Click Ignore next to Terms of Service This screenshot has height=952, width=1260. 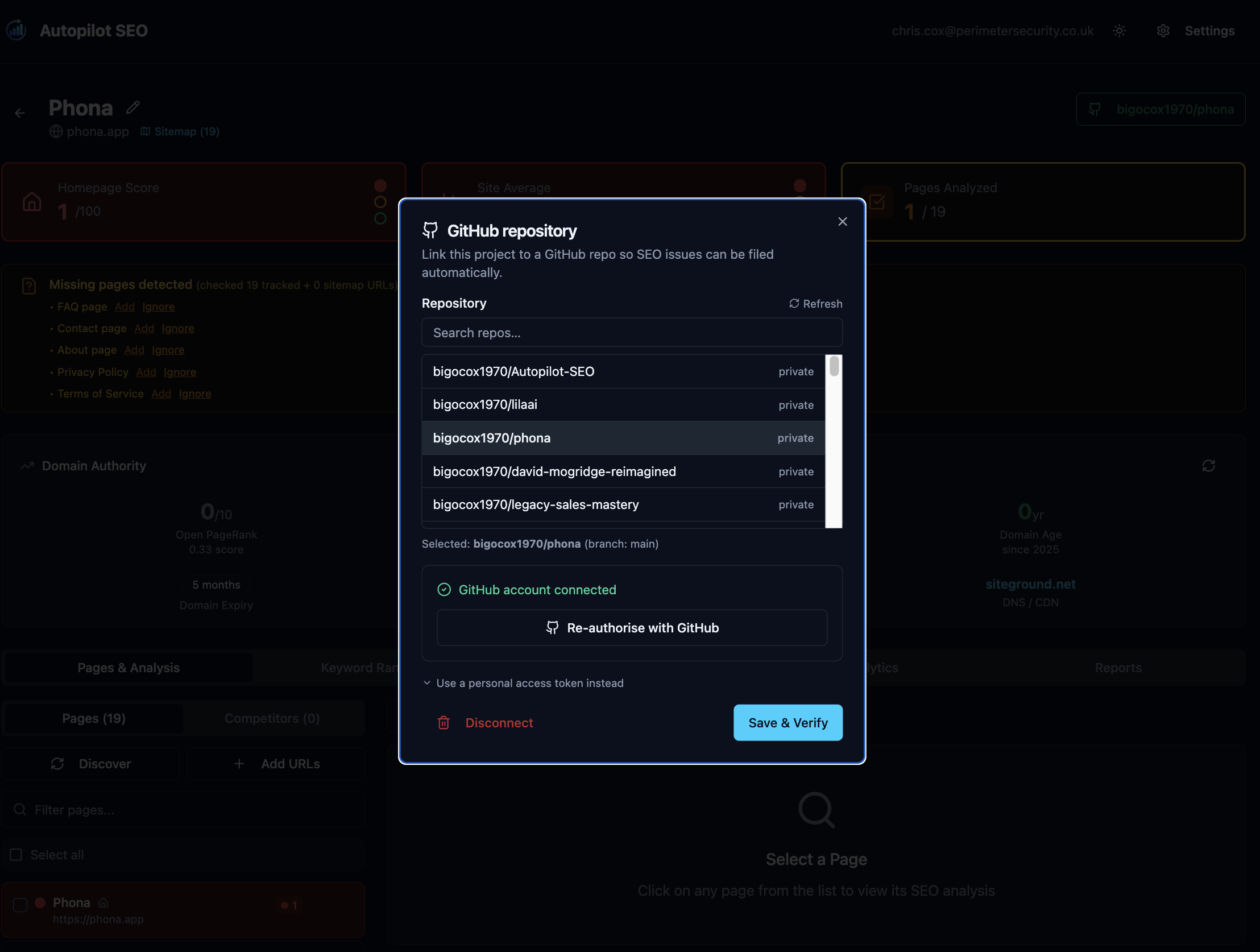pos(195,394)
